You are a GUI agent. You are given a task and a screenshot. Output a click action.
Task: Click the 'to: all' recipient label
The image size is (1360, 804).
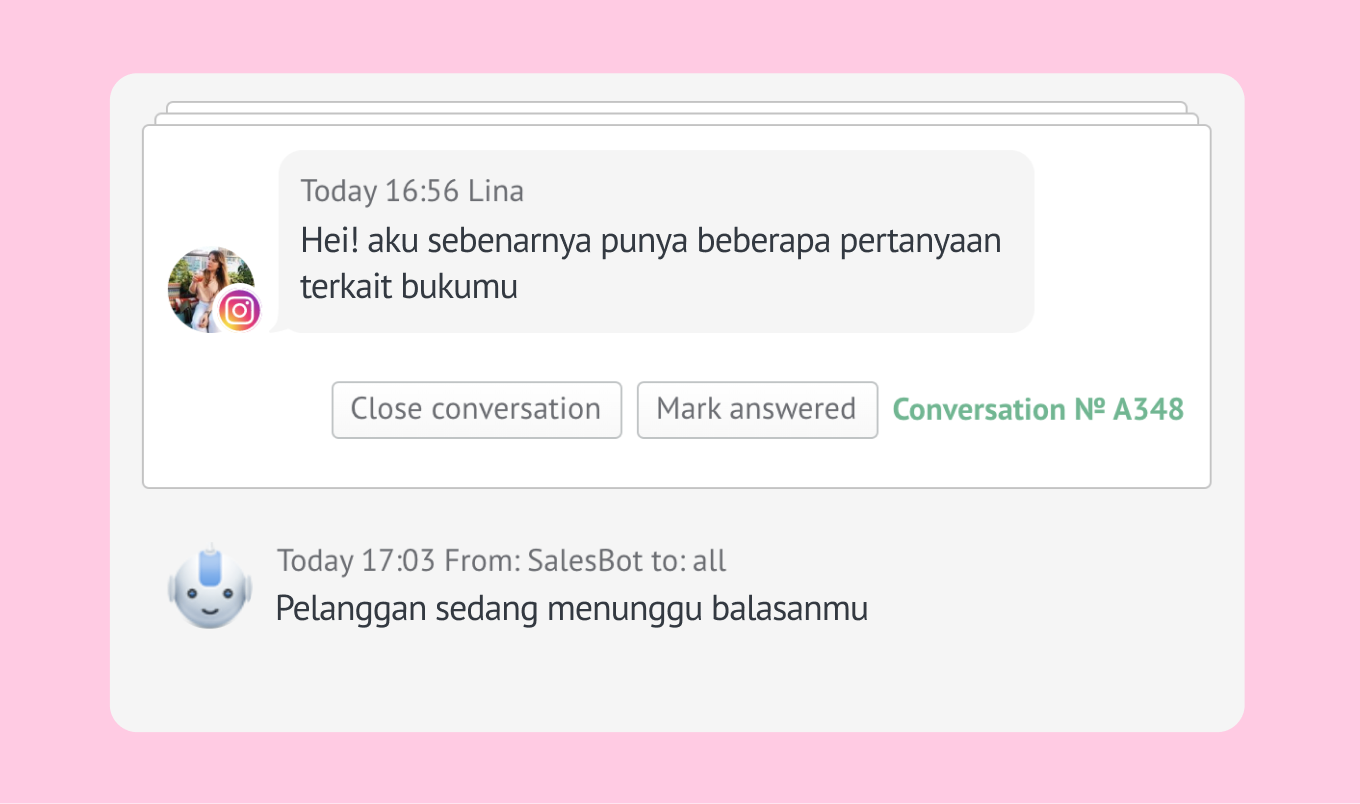click(x=689, y=561)
